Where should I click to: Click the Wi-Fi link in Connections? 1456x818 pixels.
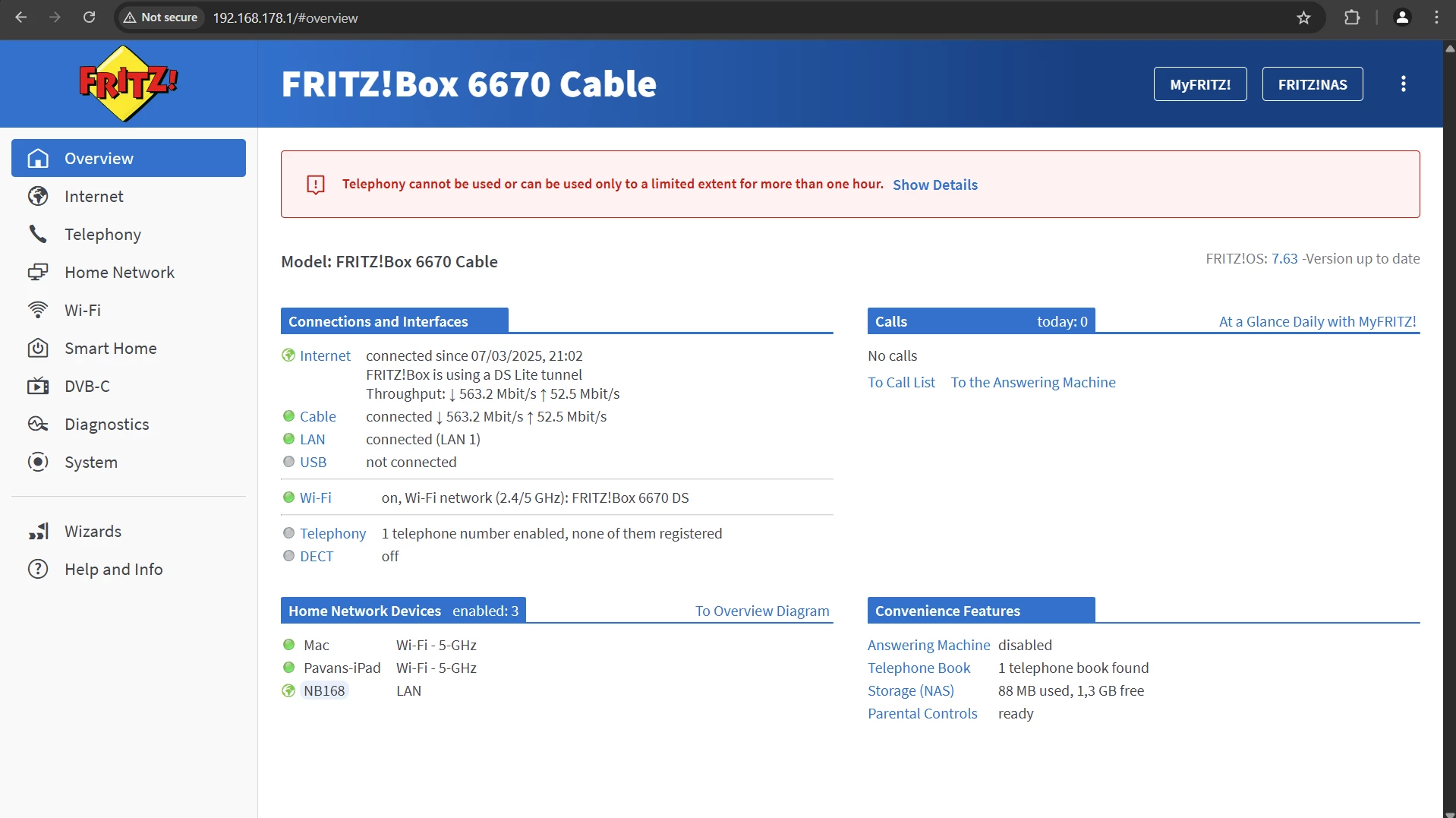pos(315,497)
